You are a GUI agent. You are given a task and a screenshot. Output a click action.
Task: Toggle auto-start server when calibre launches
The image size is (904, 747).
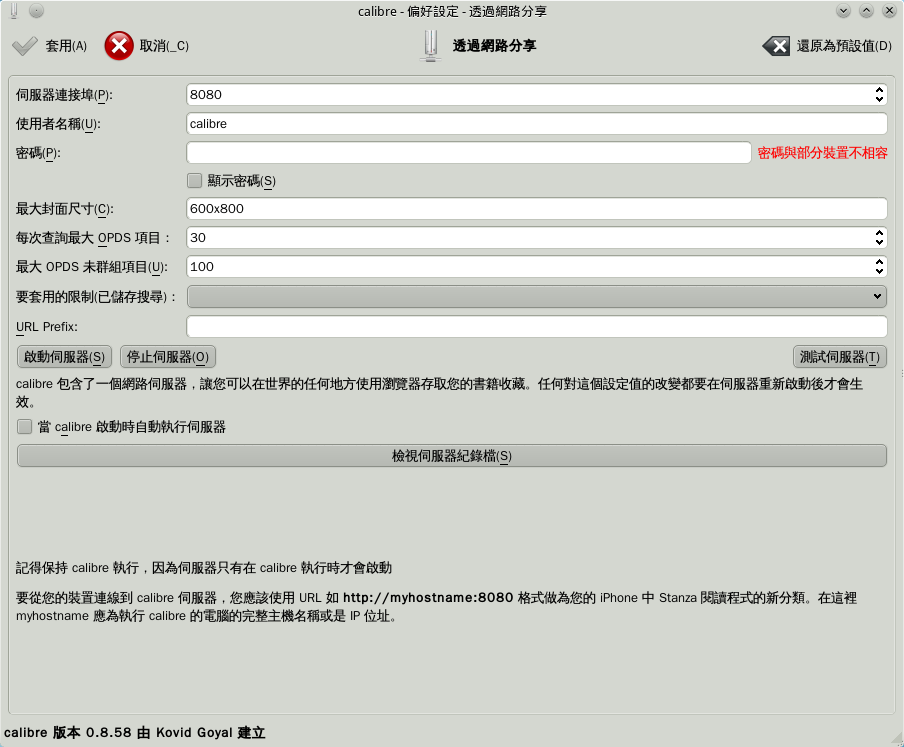click(x=24, y=427)
